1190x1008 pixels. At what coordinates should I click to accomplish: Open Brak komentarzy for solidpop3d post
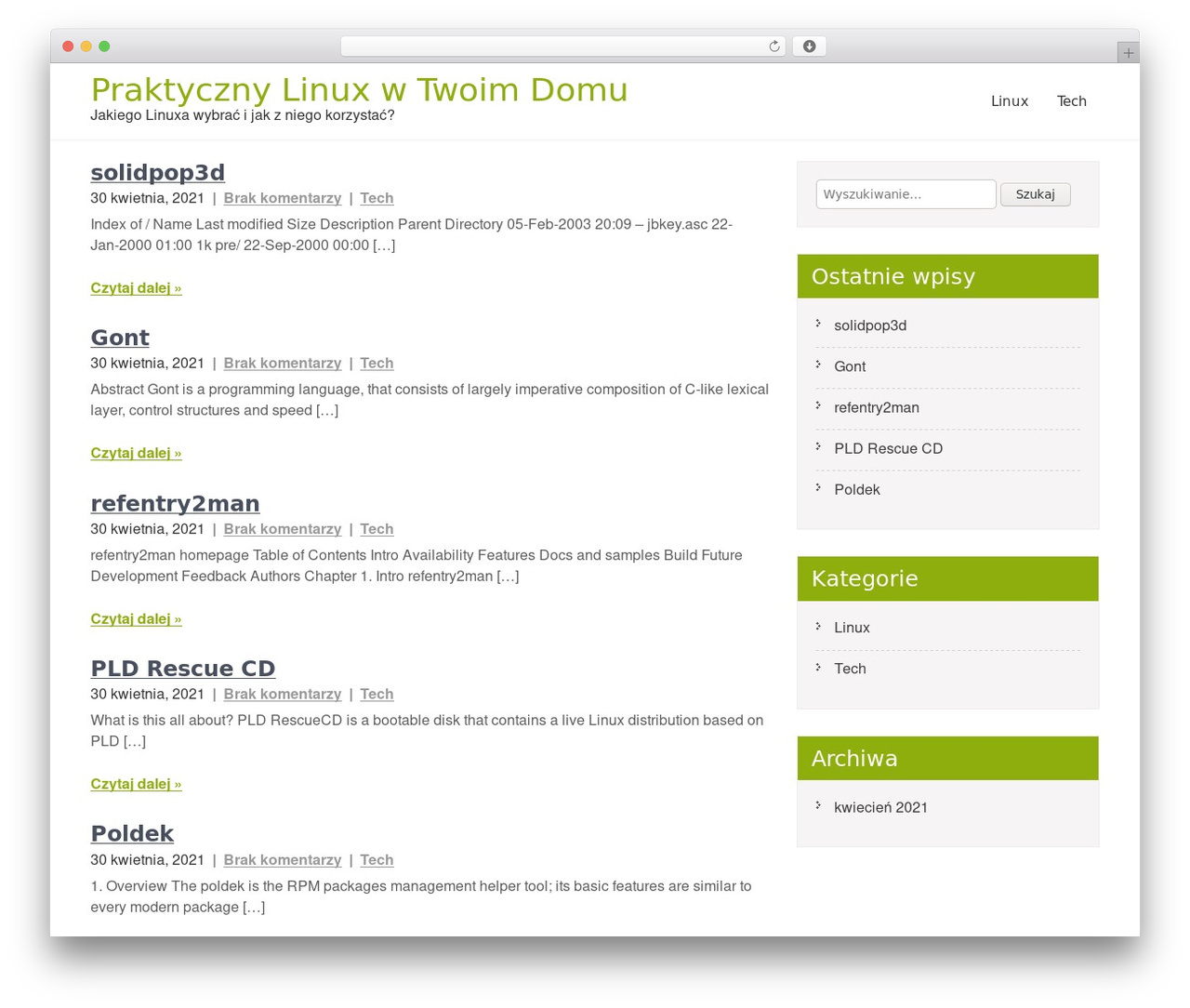pos(283,198)
